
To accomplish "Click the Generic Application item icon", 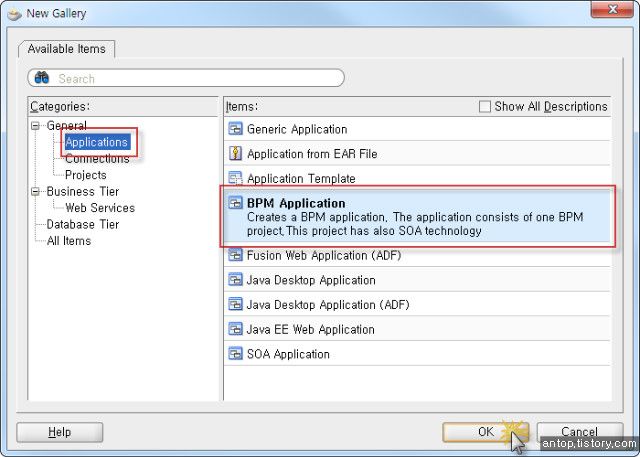I will pyautogui.click(x=235, y=129).
